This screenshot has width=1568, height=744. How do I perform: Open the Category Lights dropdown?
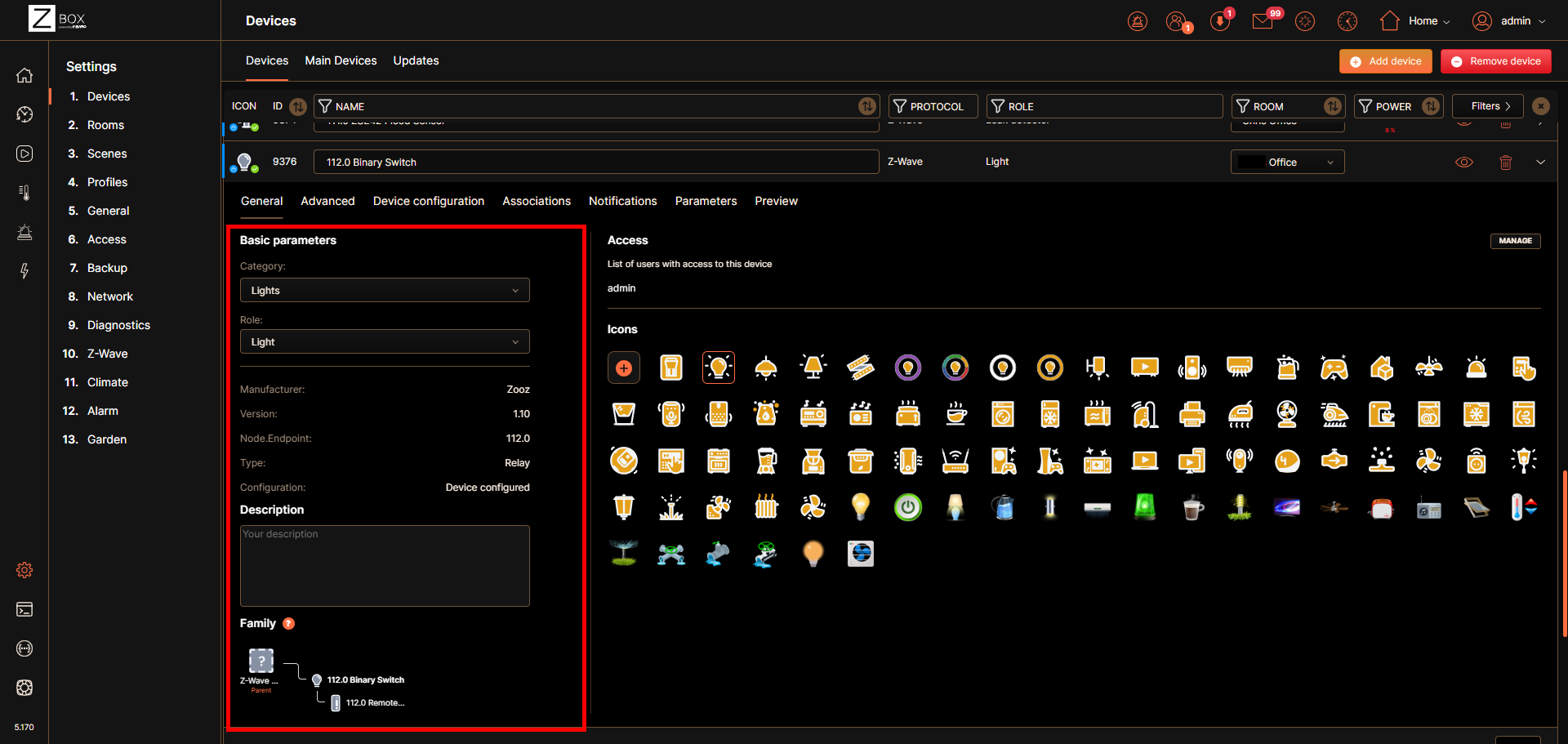385,291
